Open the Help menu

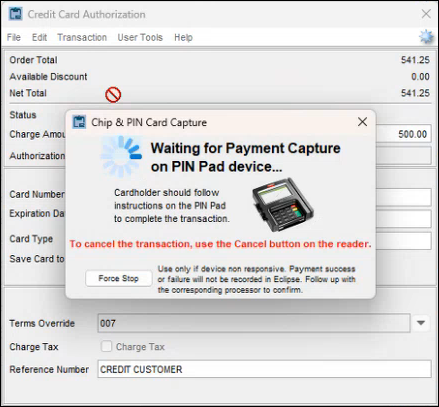(x=183, y=37)
